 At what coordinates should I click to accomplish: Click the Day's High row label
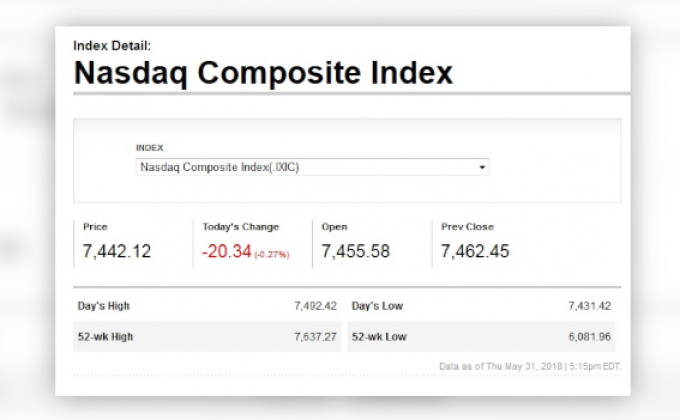pos(104,306)
